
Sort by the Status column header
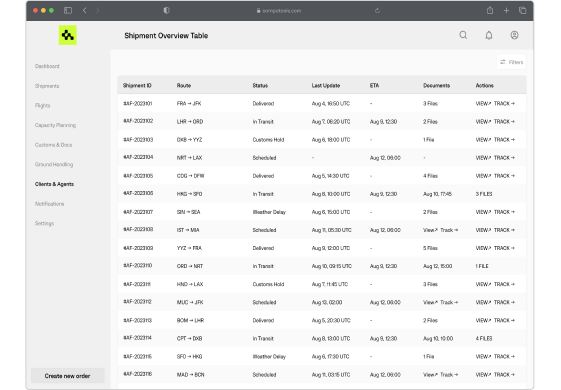(260, 86)
